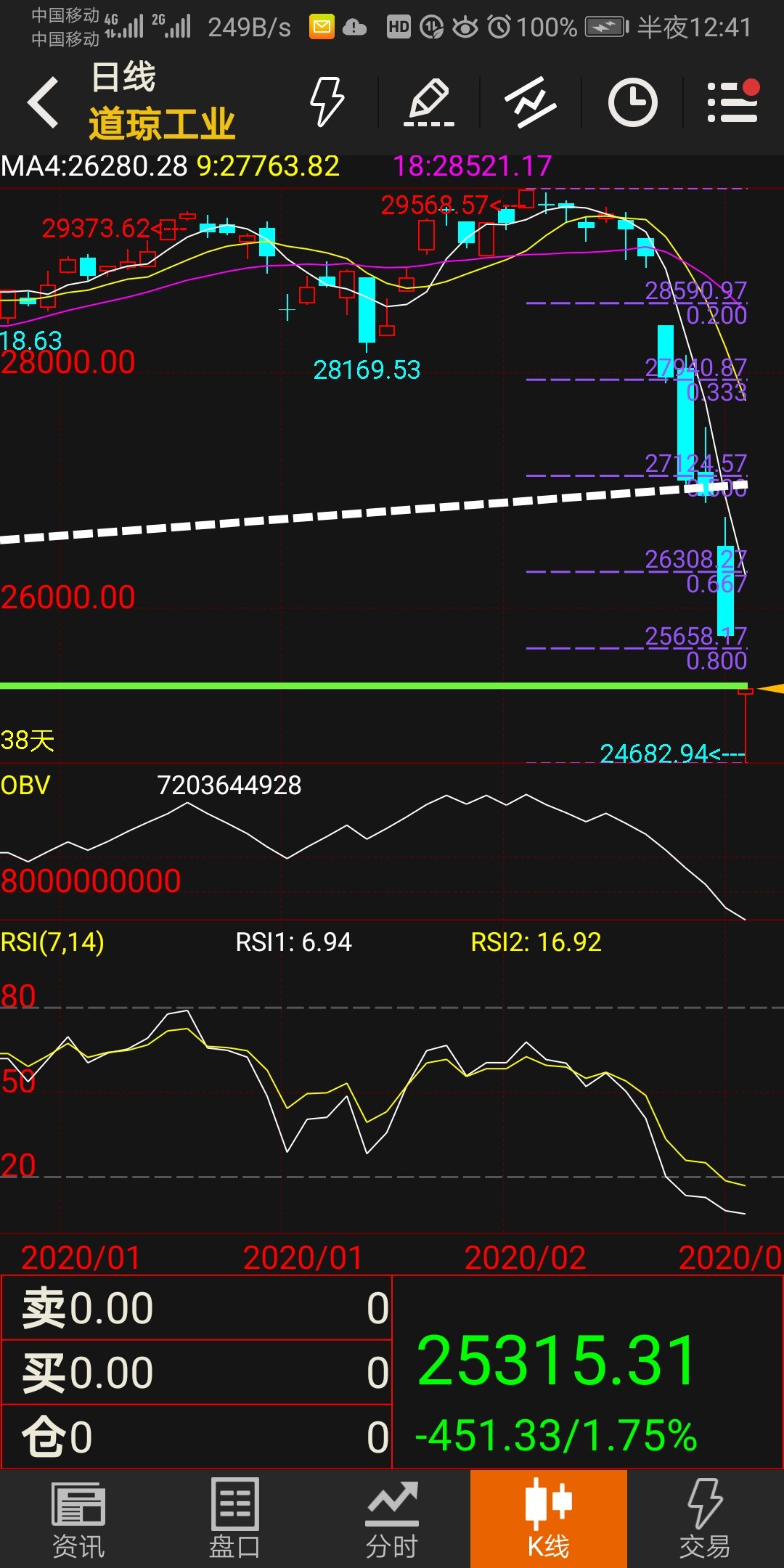Viewport: 784px width, 1568px height.
Task: Open the list menu with red dot
Action: click(x=733, y=101)
